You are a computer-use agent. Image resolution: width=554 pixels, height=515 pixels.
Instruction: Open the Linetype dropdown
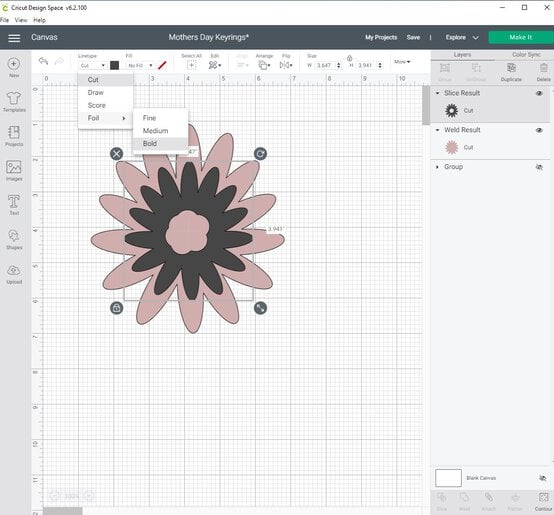pyautogui.click(x=93, y=65)
